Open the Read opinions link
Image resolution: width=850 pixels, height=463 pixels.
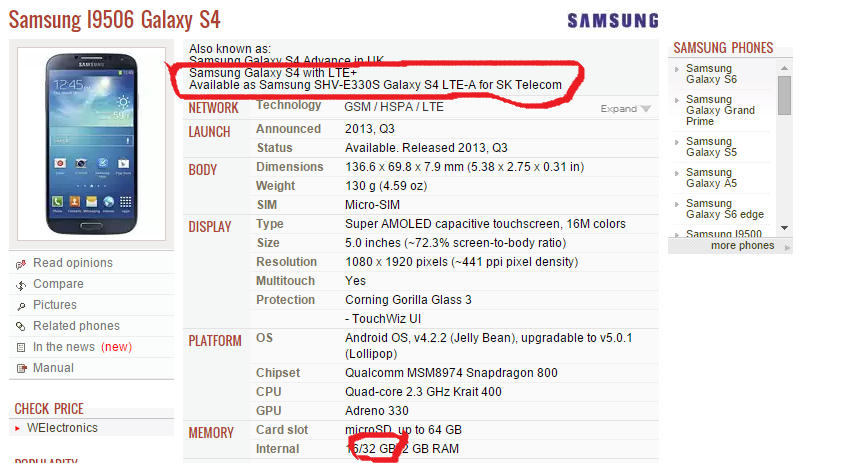point(73,263)
